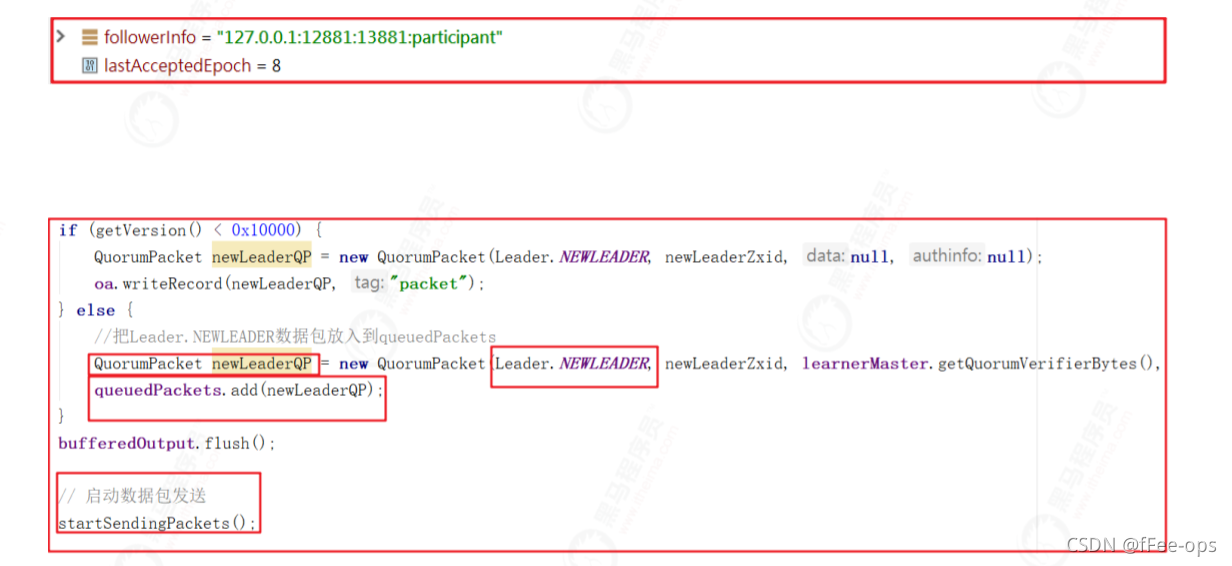Click bufferedOutput.flush() statement
The width and height of the screenshot is (1232, 566).
tap(166, 443)
